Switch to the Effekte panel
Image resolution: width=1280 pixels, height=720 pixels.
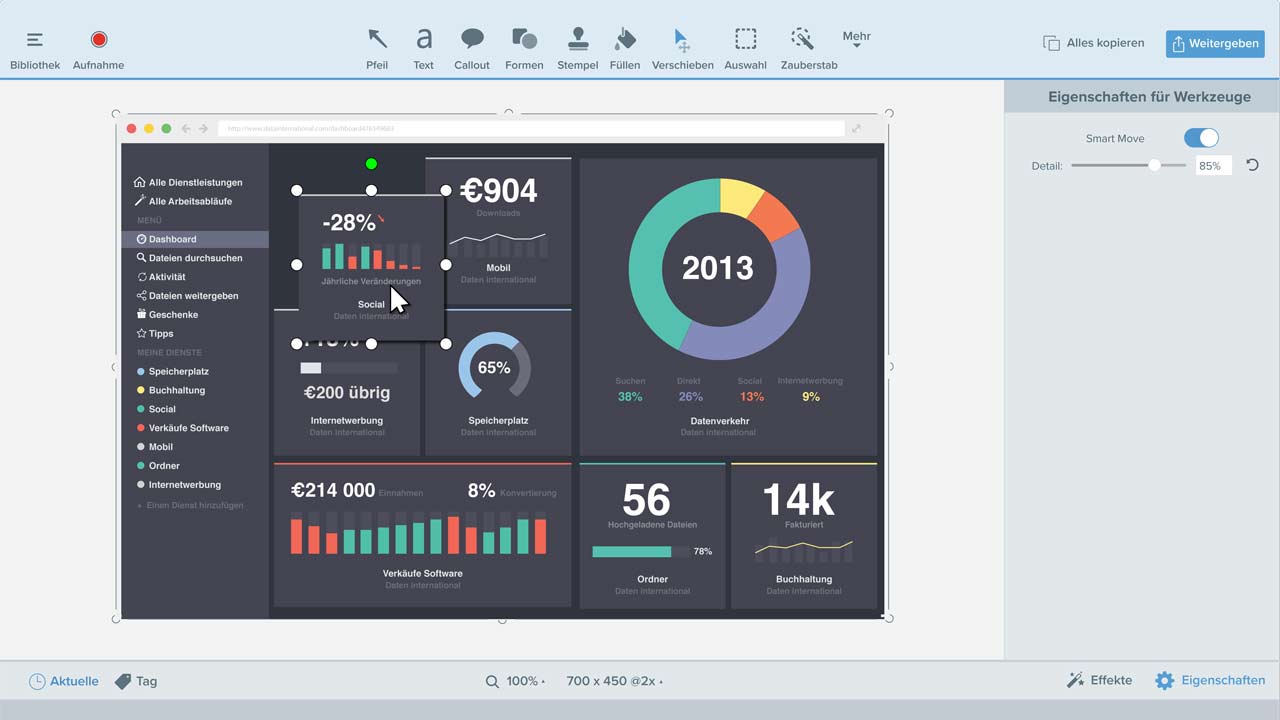point(1099,680)
